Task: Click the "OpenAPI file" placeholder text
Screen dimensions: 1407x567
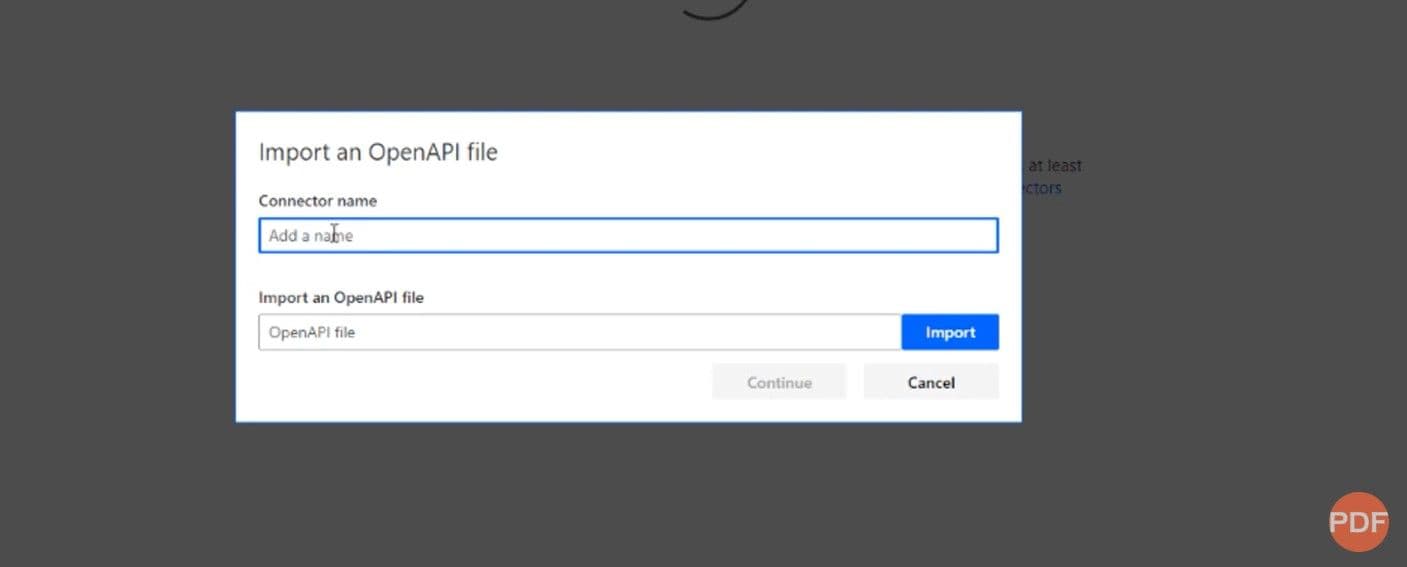Action: point(312,332)
